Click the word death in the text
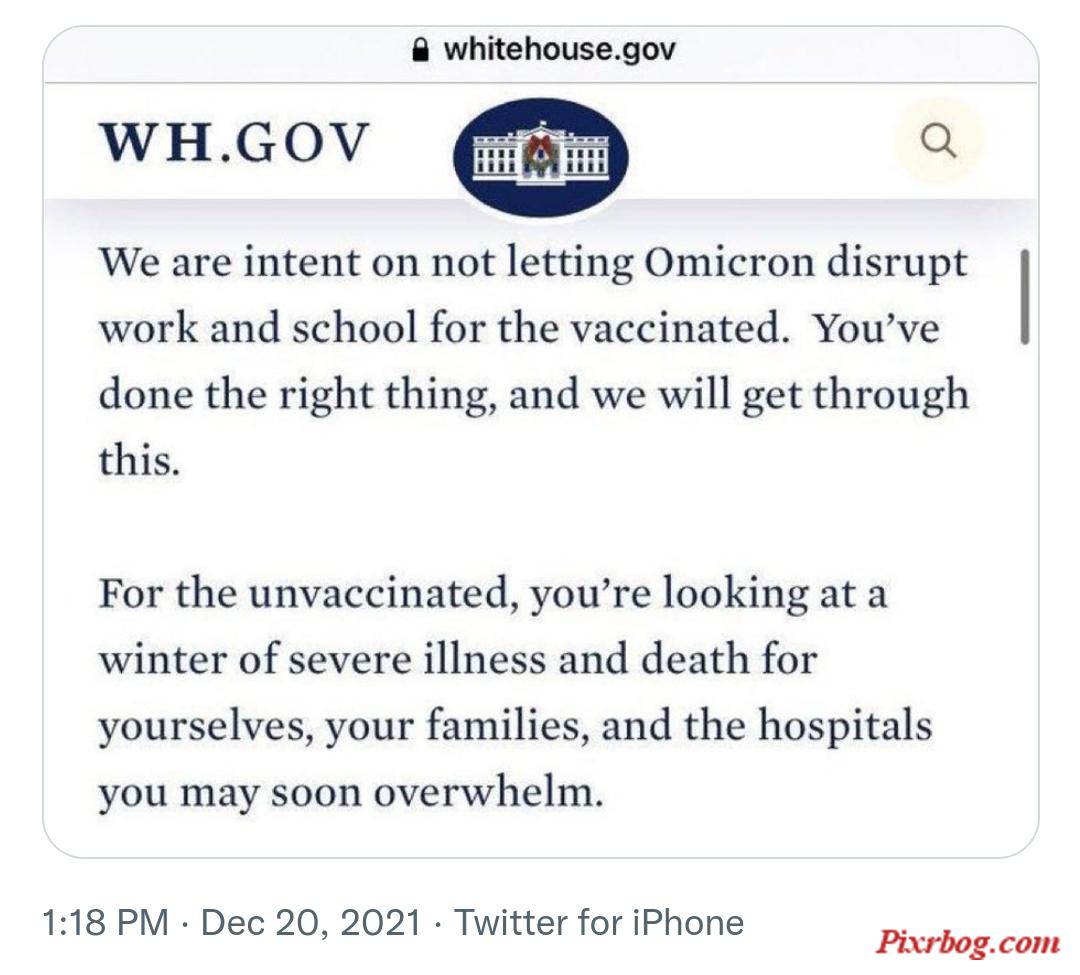 coord(694,658)
